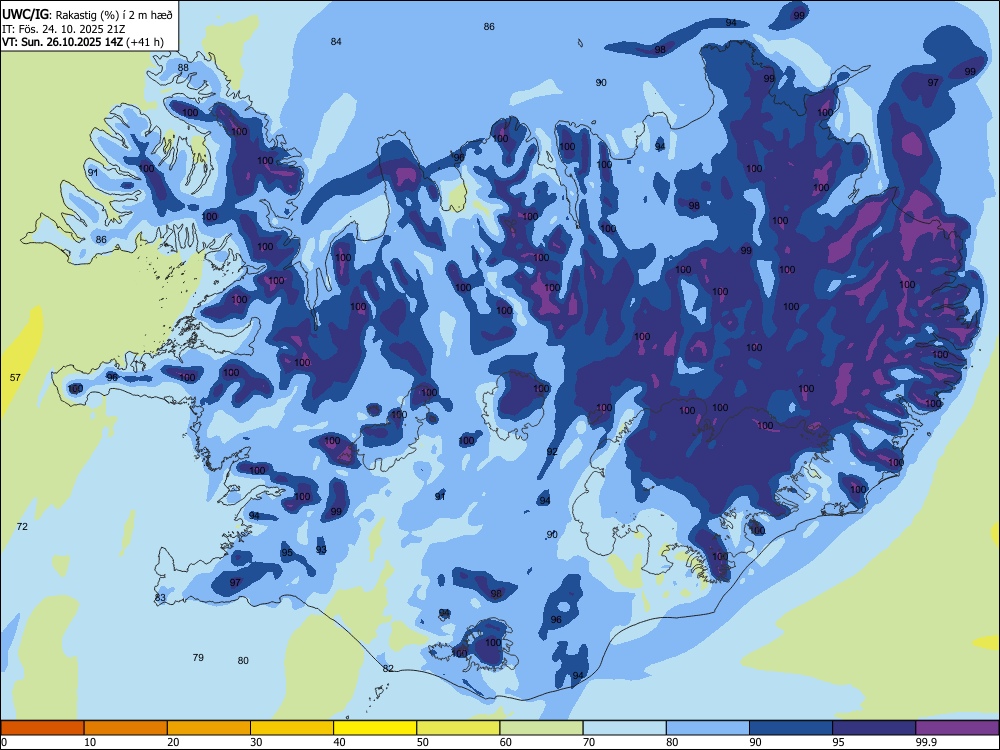Click the legend tick label 99.9

click(x=926, y=742)
